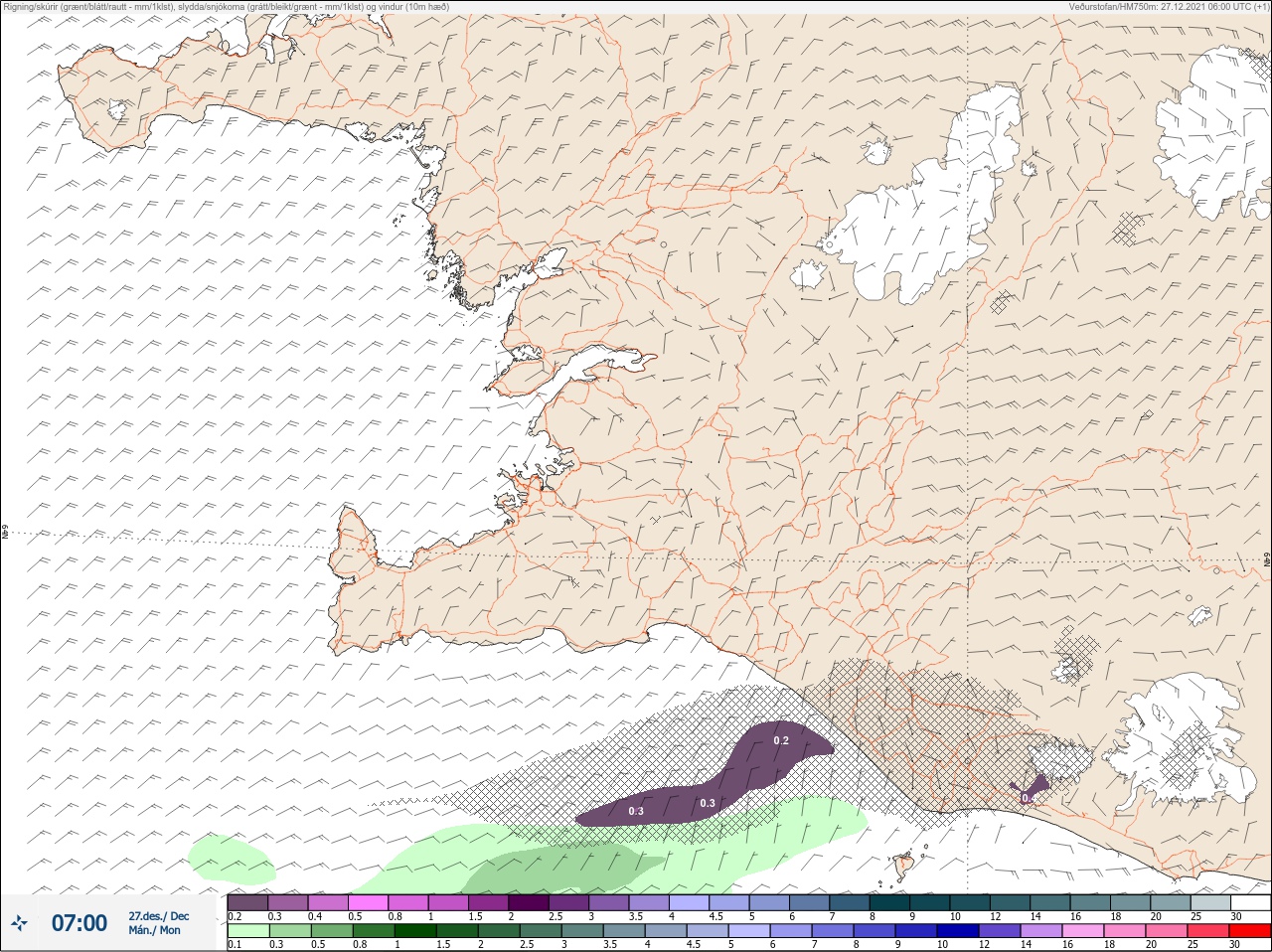Click the Veðurstofan compass logo icon

(19, 923)
